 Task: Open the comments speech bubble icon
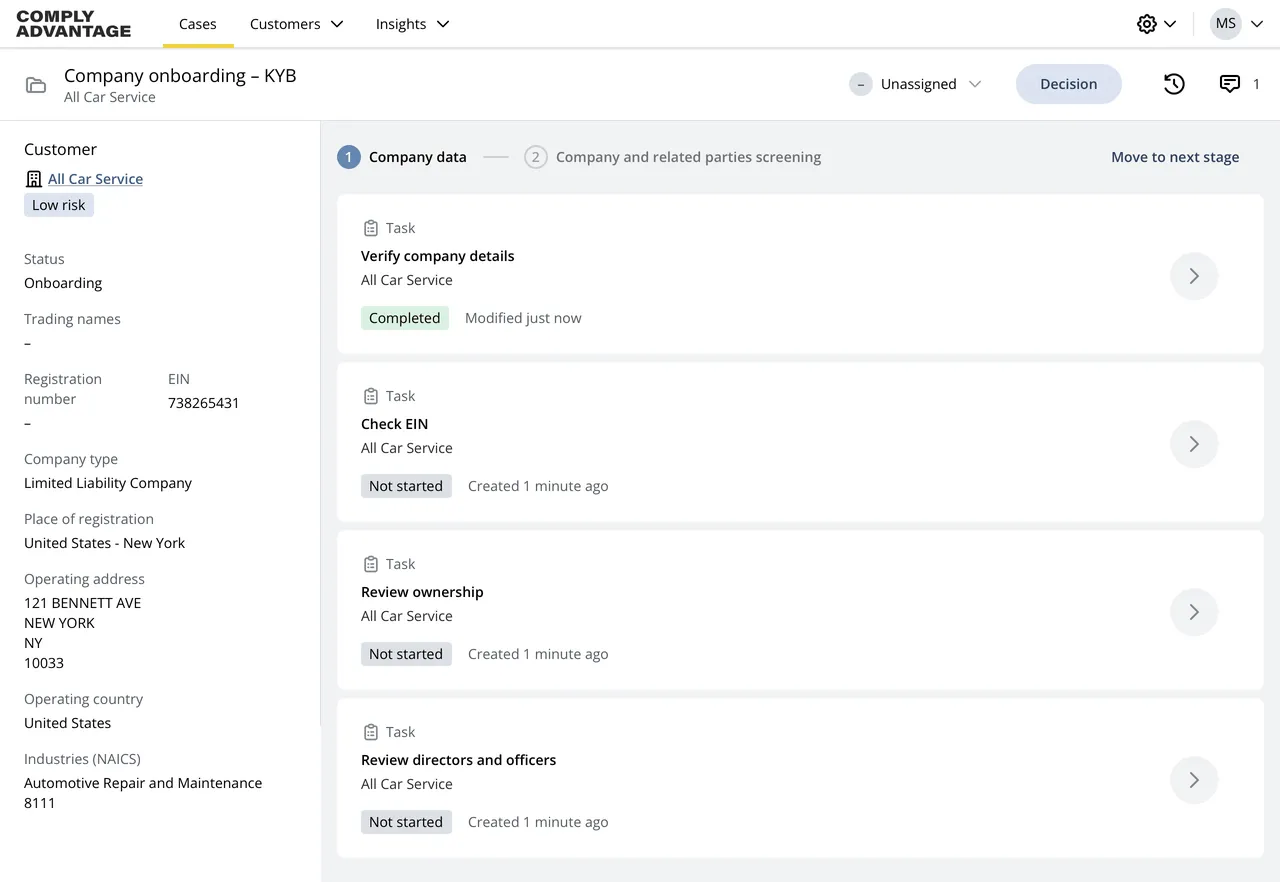pos(1230,84)
